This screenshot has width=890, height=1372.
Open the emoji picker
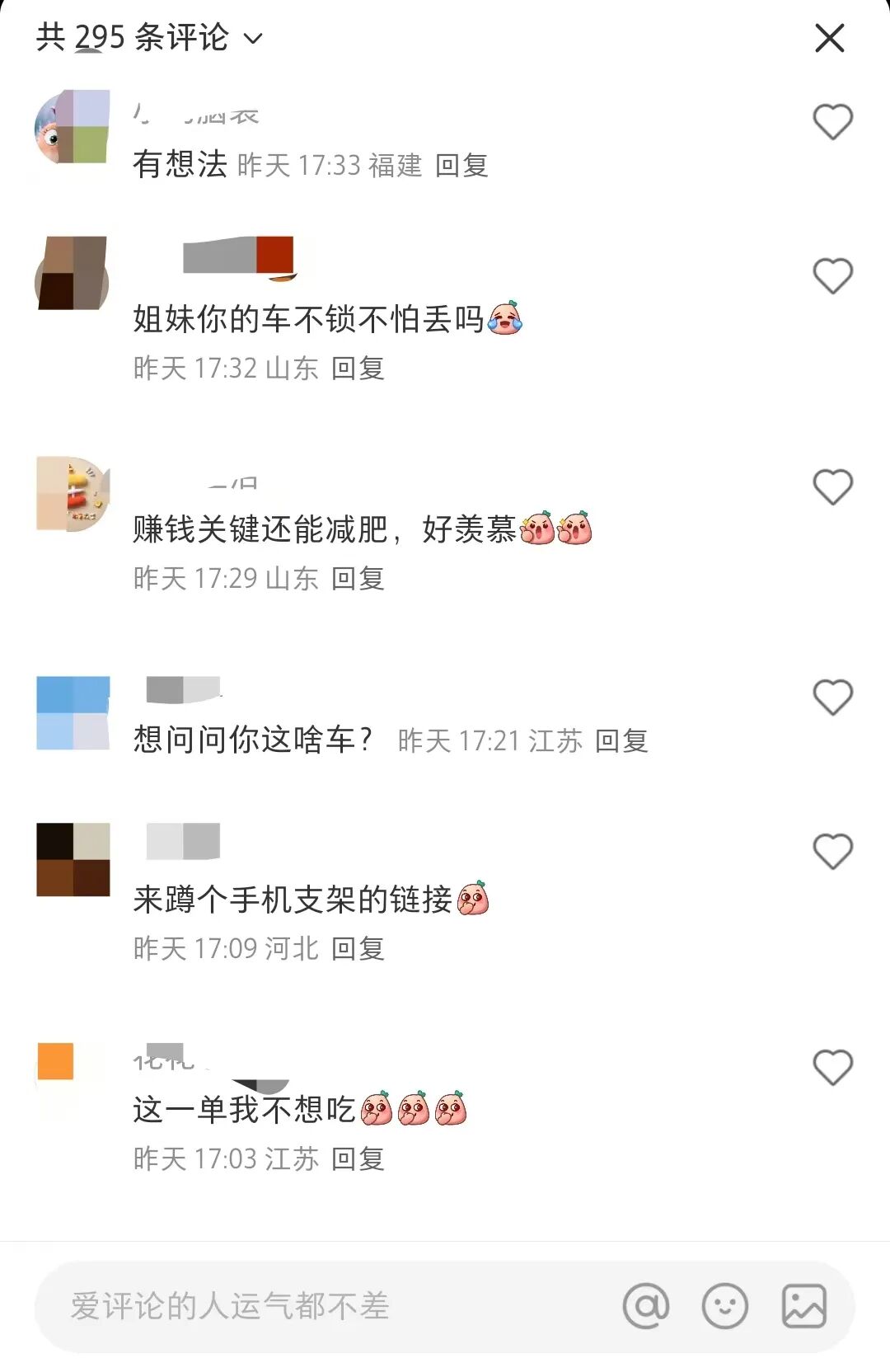click(x=724, y=1306)
